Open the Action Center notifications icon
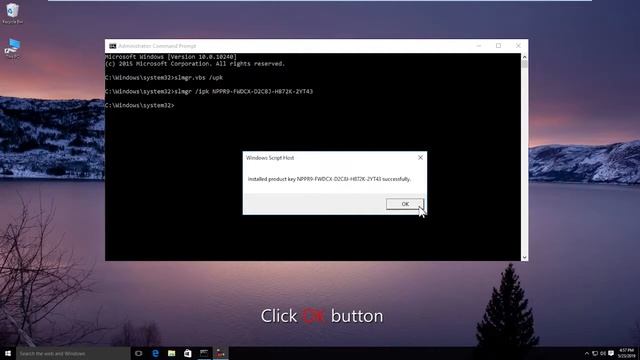This screenshot has height=360, width=640. tap(611, 353)
